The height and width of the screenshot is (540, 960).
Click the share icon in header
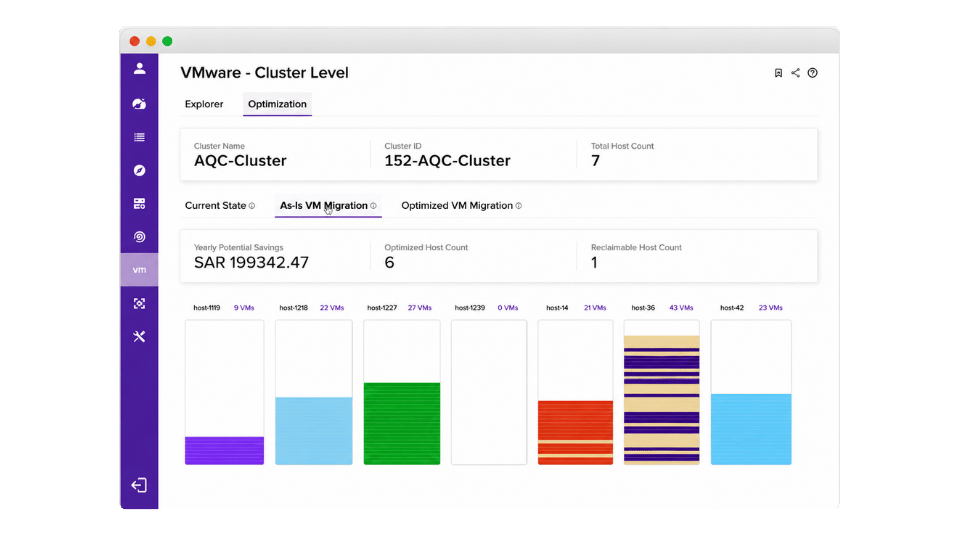[795, 73]
